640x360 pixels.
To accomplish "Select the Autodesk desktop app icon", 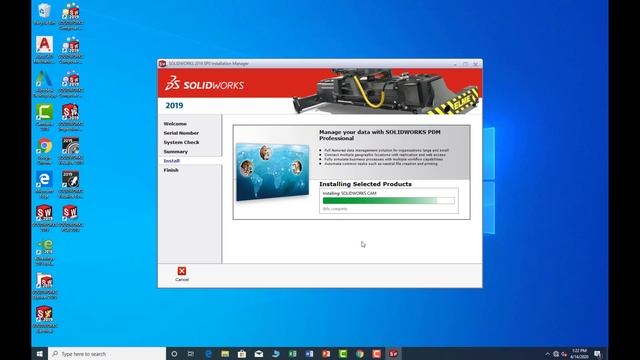I will point(44,84).
